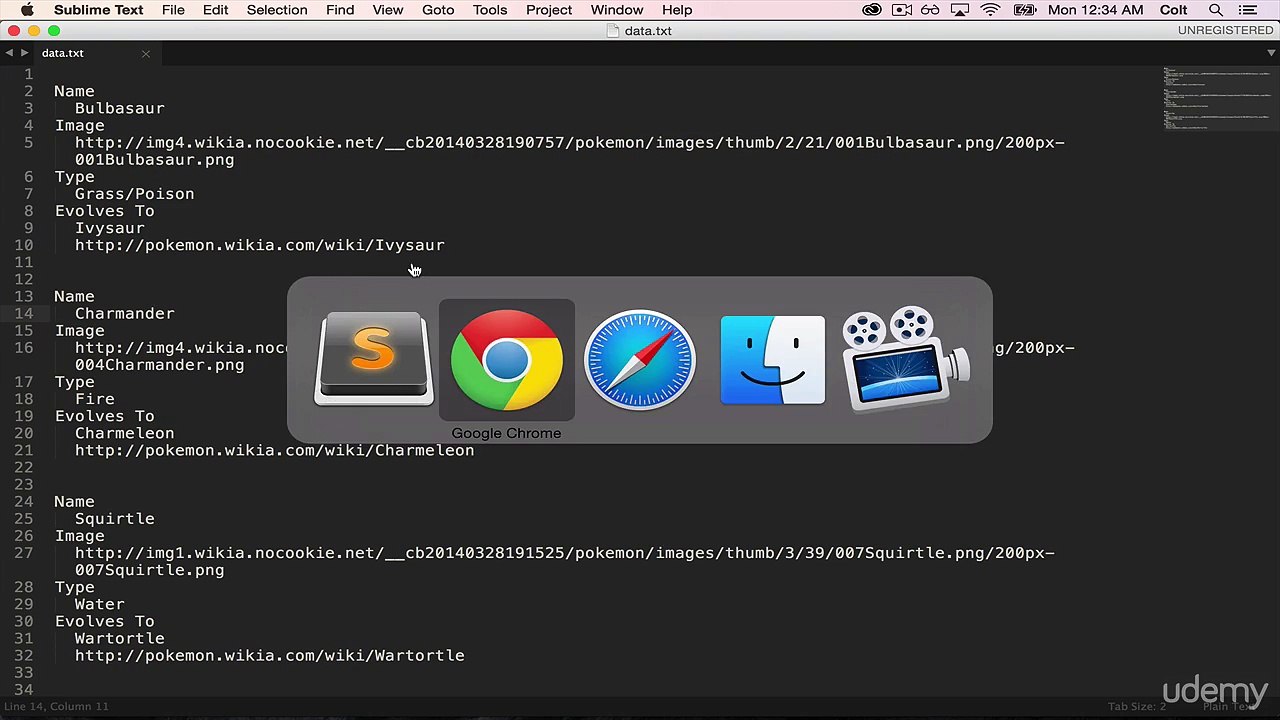This screenshot has width=1280, height=720.
Task: Click the Ivysaur wiki URL line
Action: [x=260, y=245]
